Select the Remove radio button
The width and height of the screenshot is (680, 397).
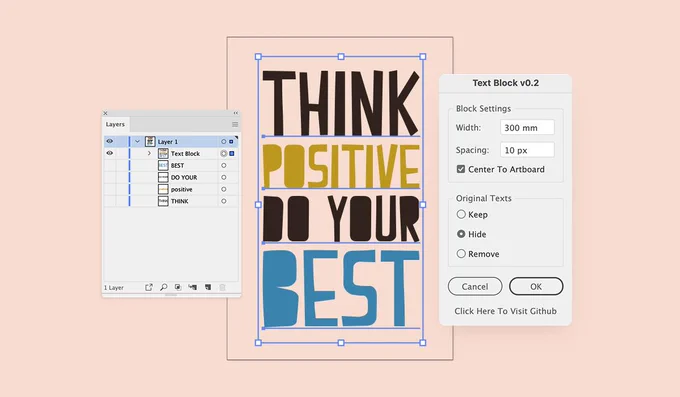461,253
